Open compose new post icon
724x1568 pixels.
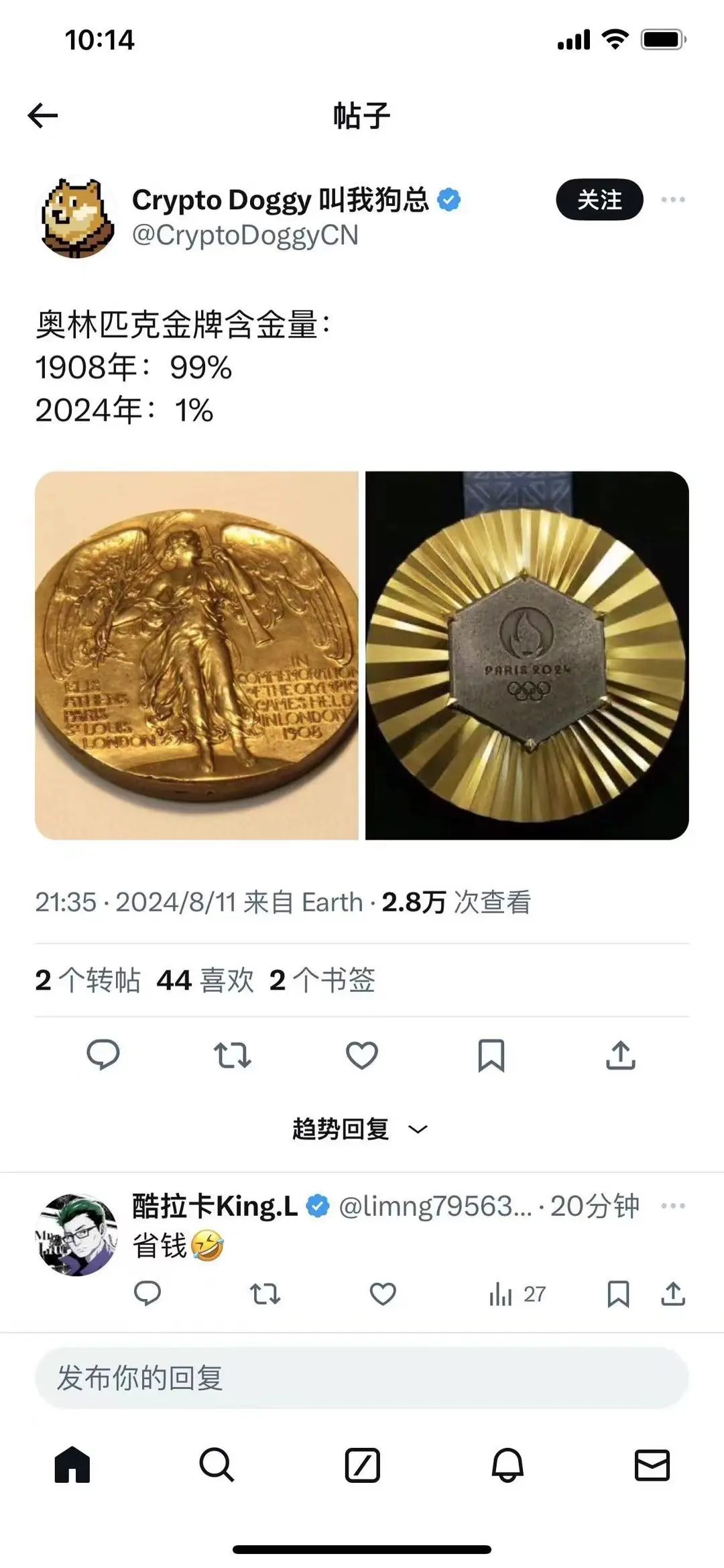(363, 1465)
